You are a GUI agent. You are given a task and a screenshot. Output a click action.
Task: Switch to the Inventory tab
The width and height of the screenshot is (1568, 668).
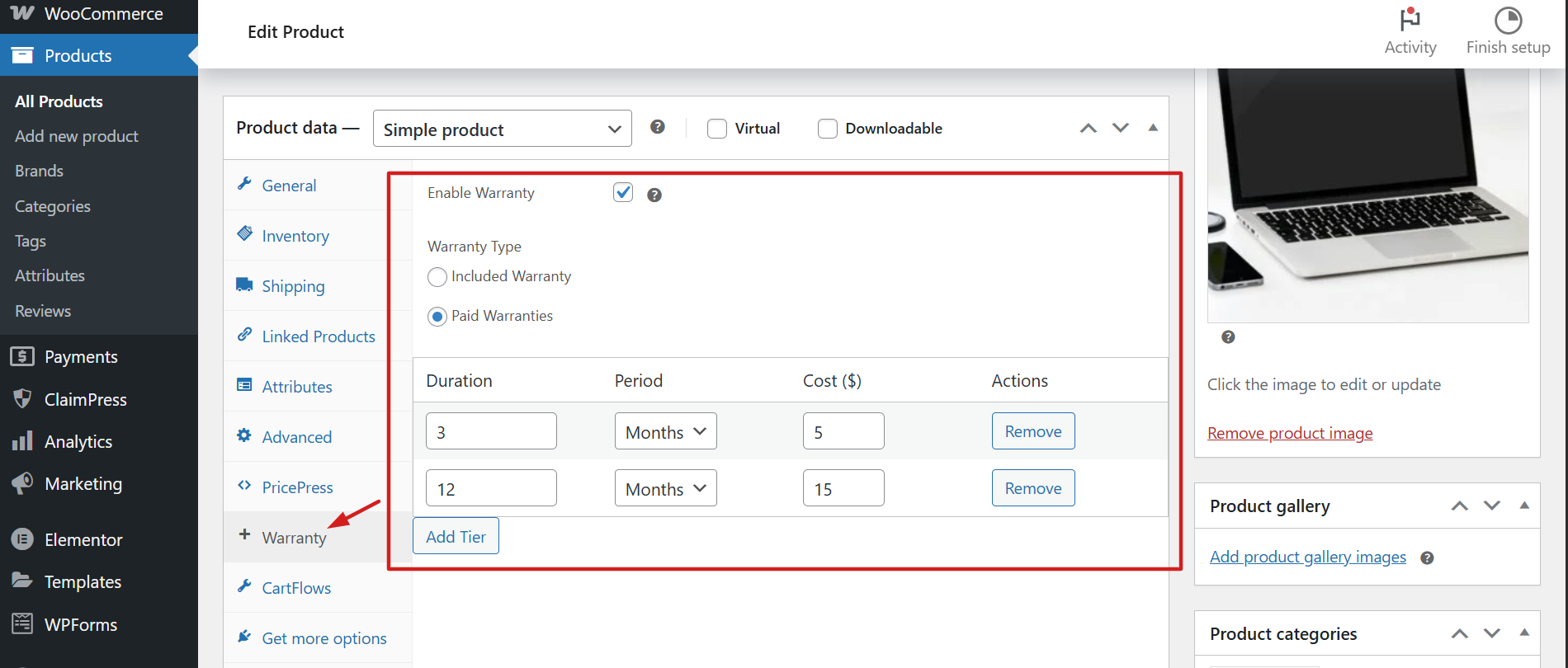(x=295, y=236)
